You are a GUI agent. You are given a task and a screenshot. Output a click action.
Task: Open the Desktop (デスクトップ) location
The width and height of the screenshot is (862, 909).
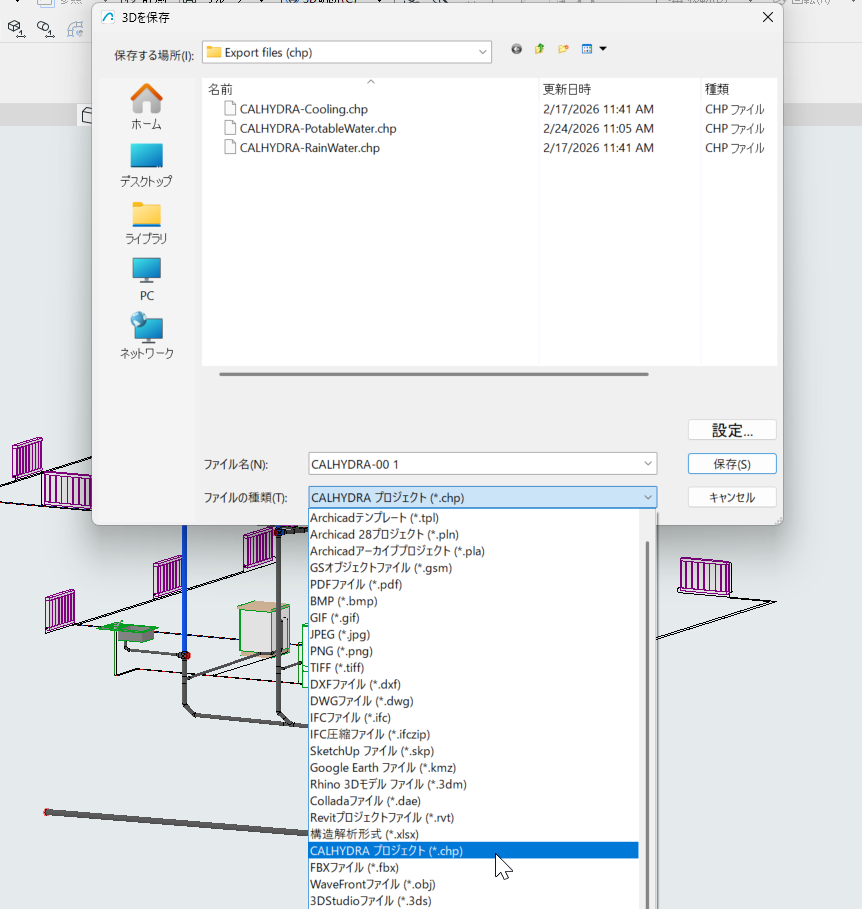(146, 165)
